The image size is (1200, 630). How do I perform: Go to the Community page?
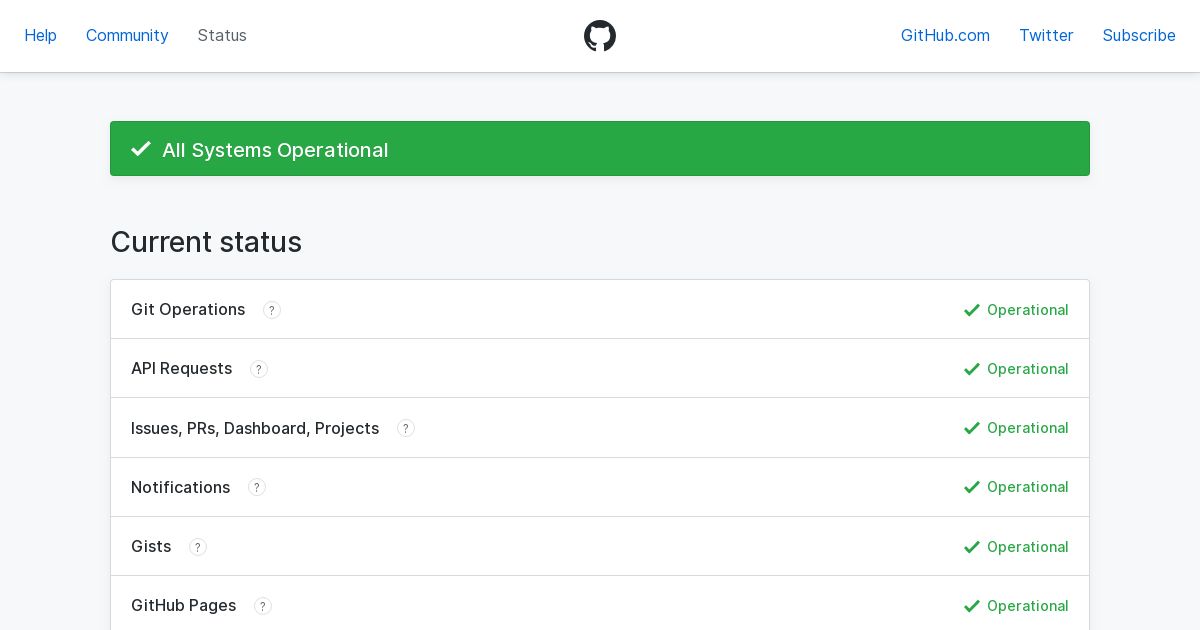[x=127, y=35]
